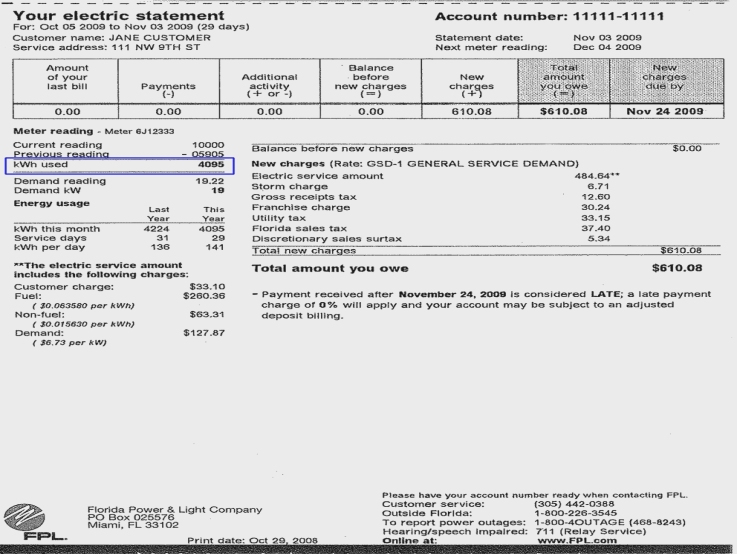Click the FPL logo
The height and width of the screenshot is (554, 737).
(35, 523)
